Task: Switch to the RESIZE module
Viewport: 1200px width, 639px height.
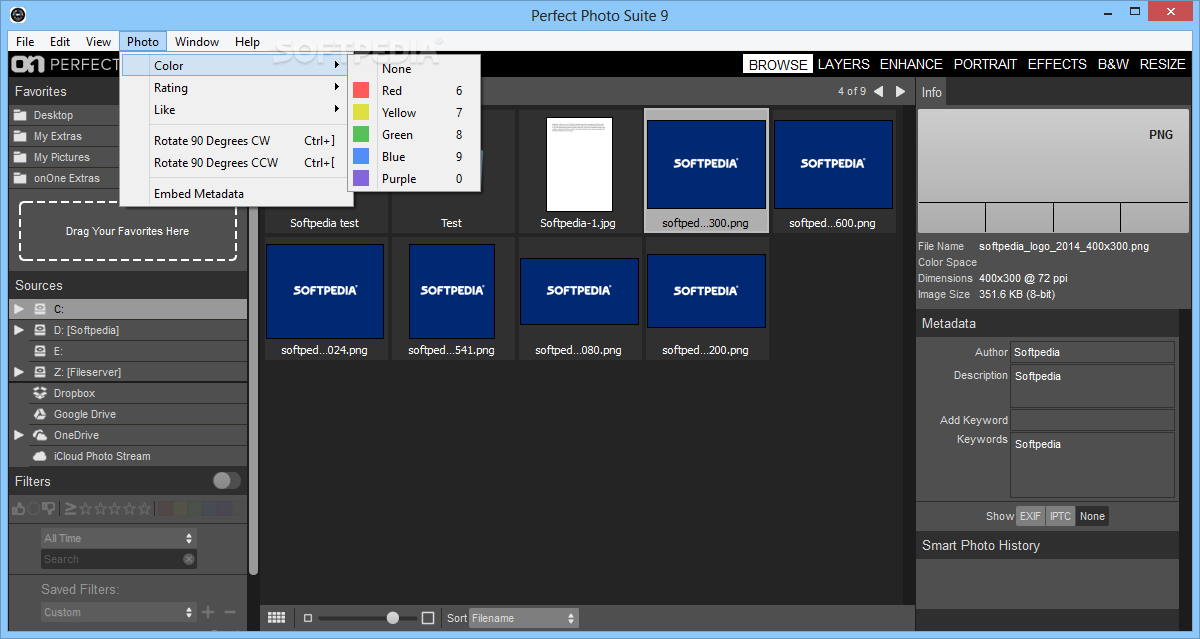Action: tap(1163, 64)
